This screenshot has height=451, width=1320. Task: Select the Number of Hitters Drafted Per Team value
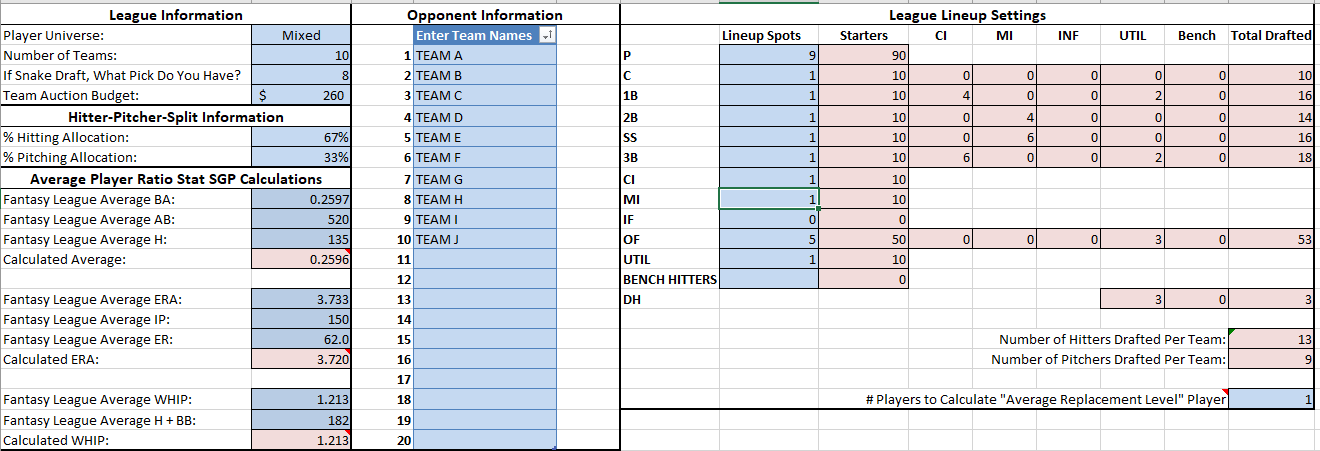click(x=1272, y=340)
